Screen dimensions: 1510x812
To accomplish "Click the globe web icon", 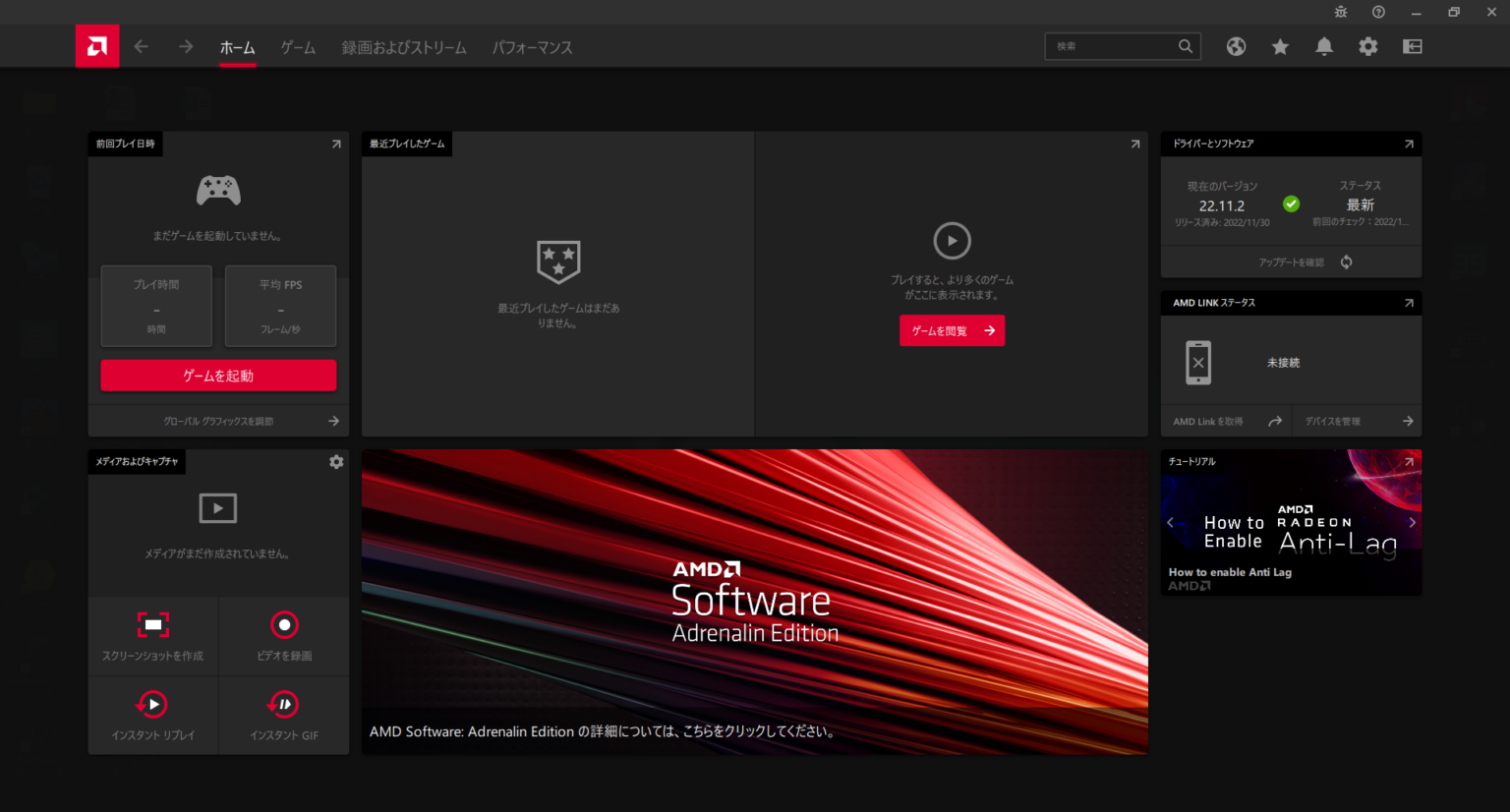I will click(x=1236, y=46).
